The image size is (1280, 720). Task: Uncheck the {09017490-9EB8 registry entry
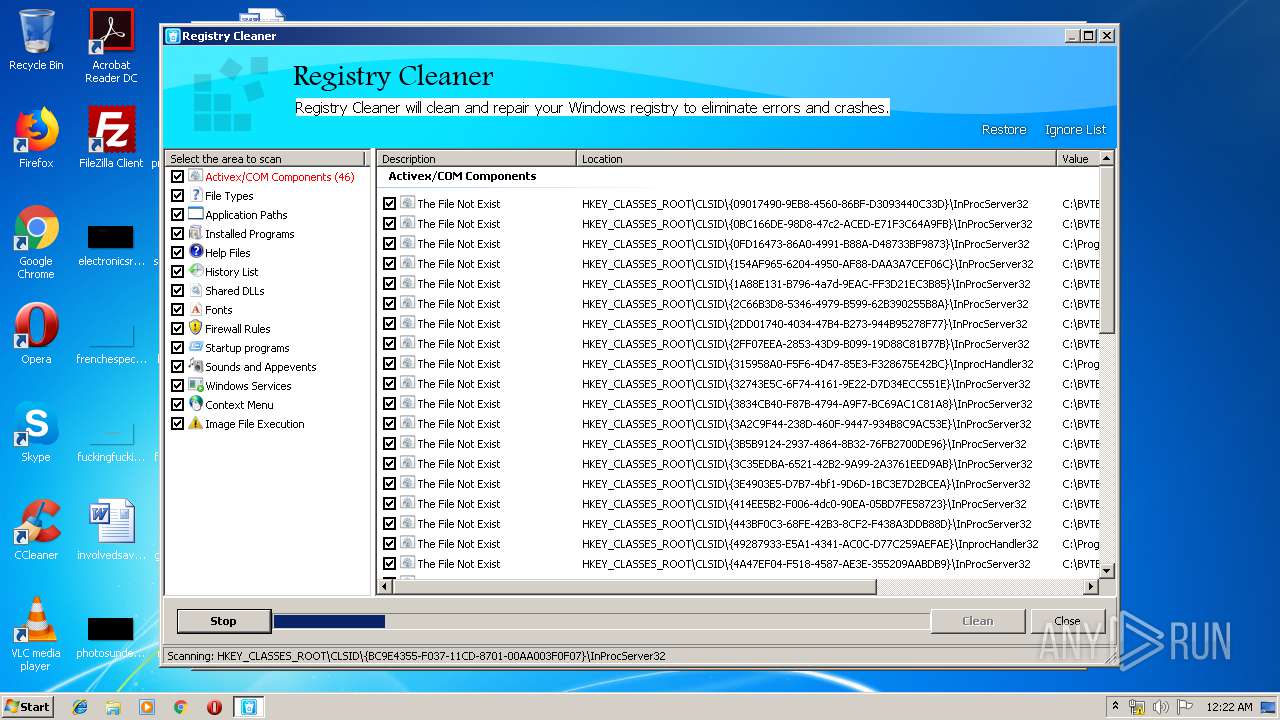click(389, 203)
